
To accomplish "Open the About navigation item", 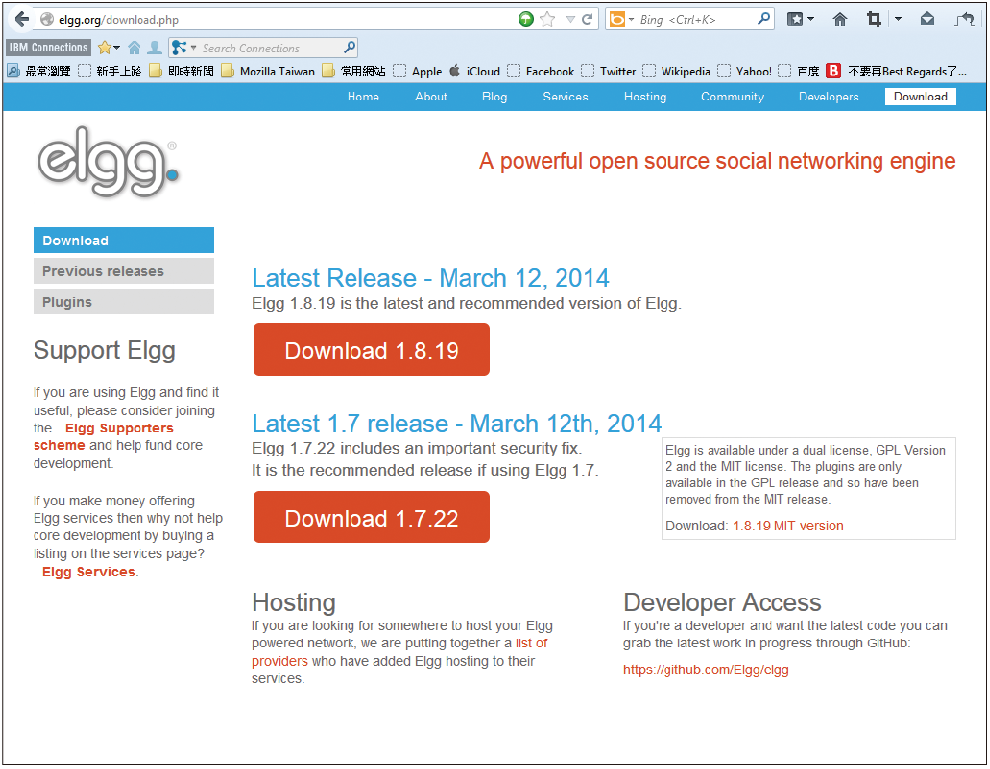I will point(431,97).
